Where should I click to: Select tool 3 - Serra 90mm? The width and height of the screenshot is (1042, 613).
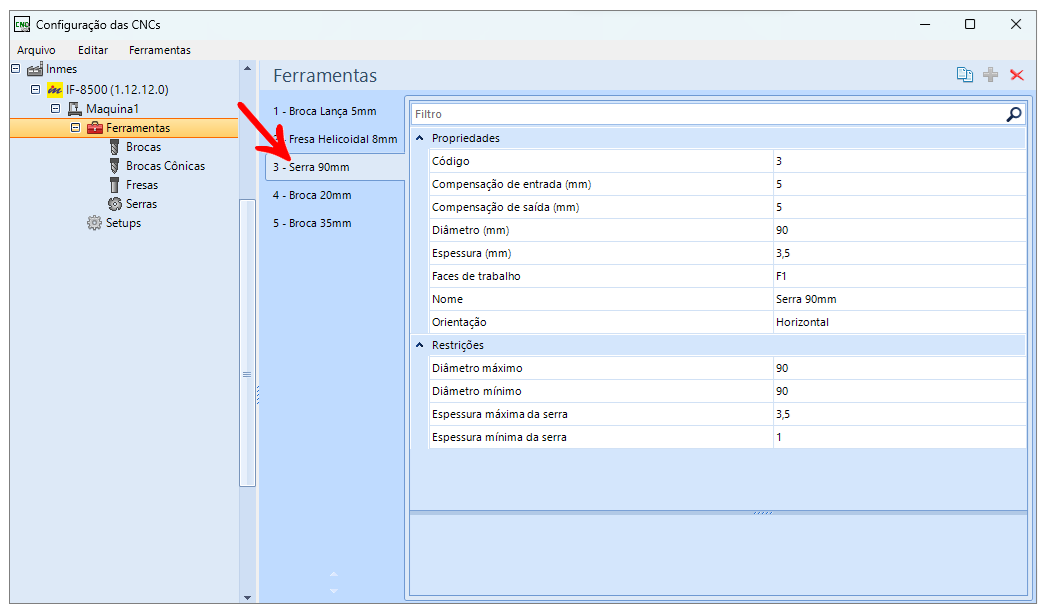point(311,167)
